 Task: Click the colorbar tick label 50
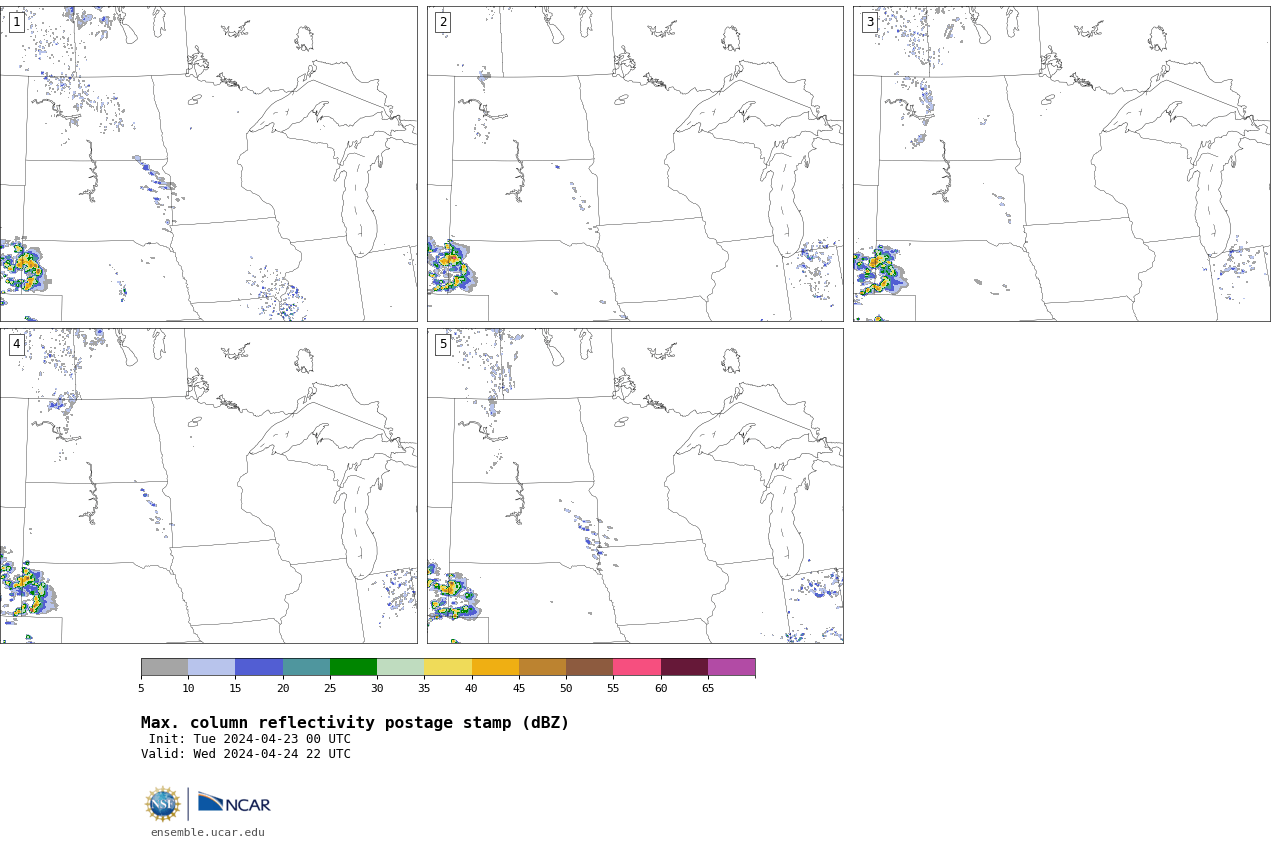(566, 688)
